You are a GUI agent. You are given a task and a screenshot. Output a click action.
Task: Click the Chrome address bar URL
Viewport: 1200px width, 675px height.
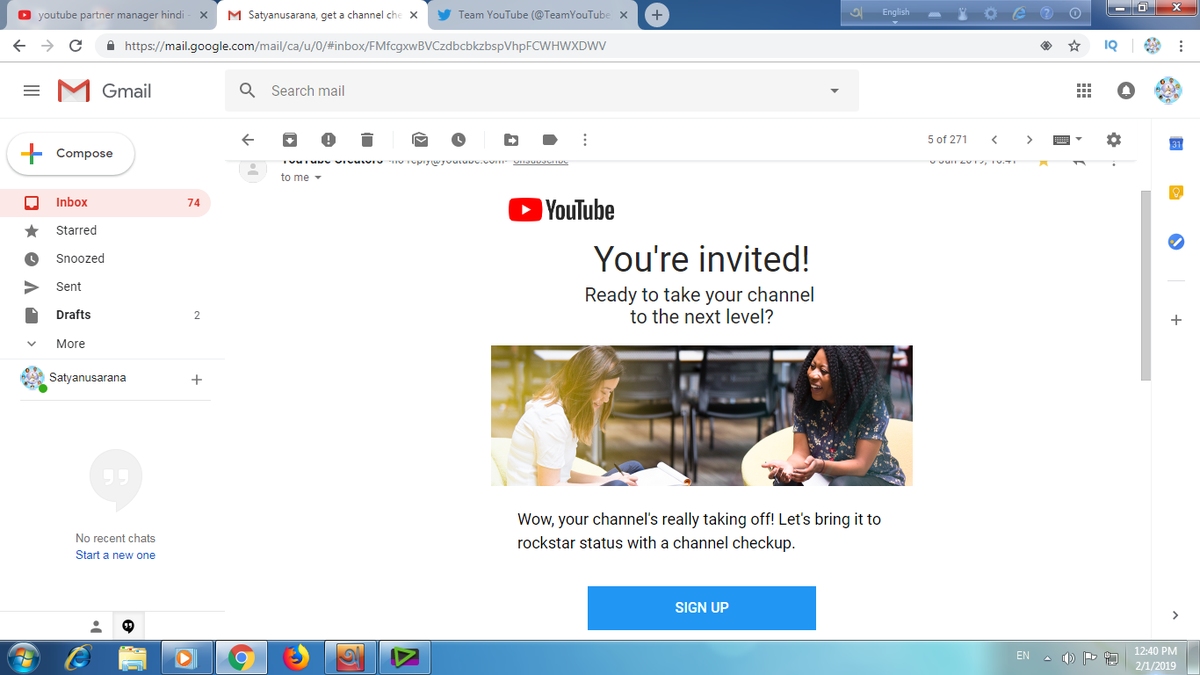[364, 46]
